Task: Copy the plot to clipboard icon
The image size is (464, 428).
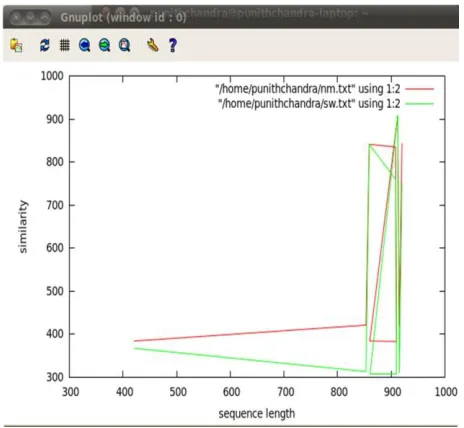Action: pos(16,45)
